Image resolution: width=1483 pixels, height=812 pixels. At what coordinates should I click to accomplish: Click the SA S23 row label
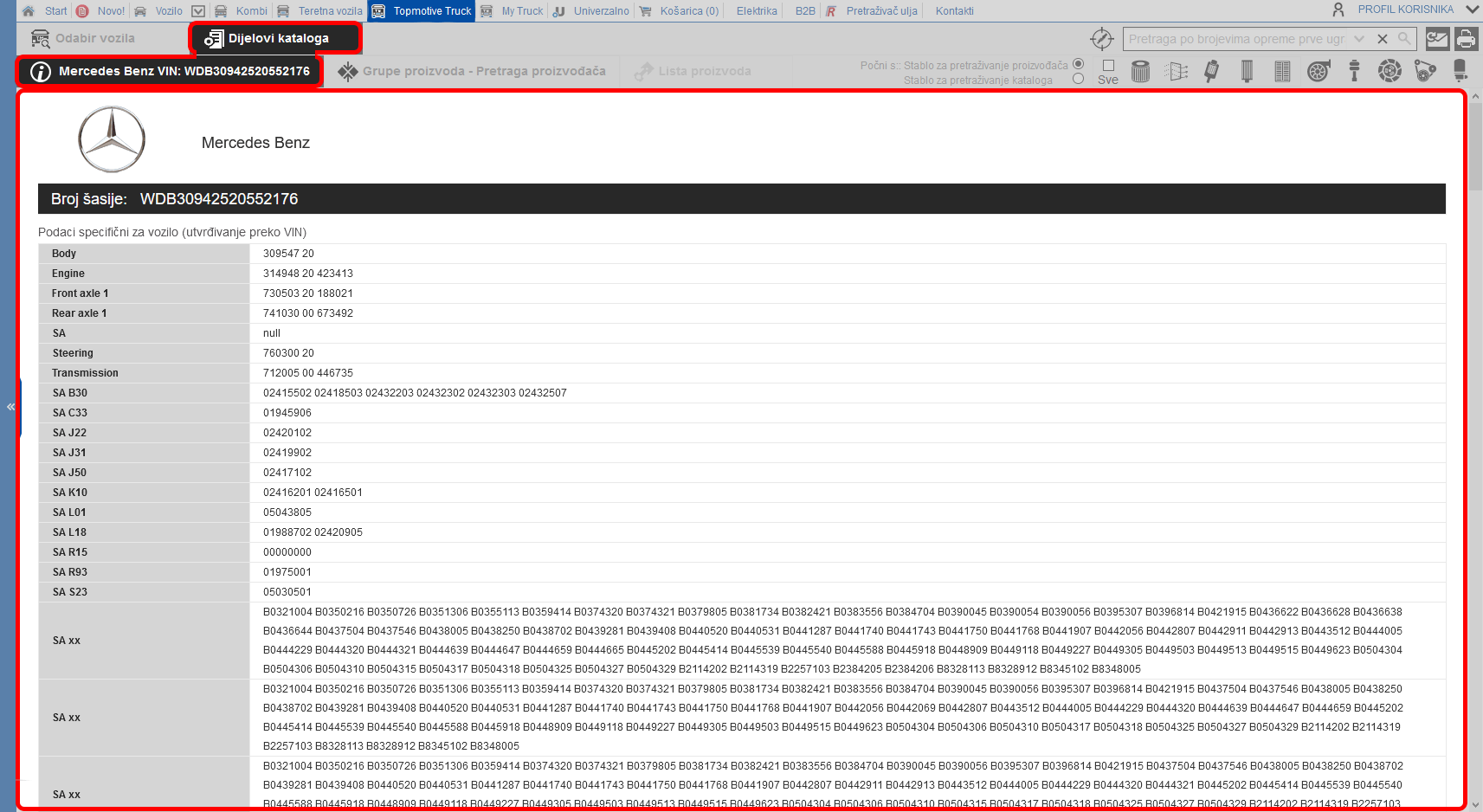coord(70,592)
